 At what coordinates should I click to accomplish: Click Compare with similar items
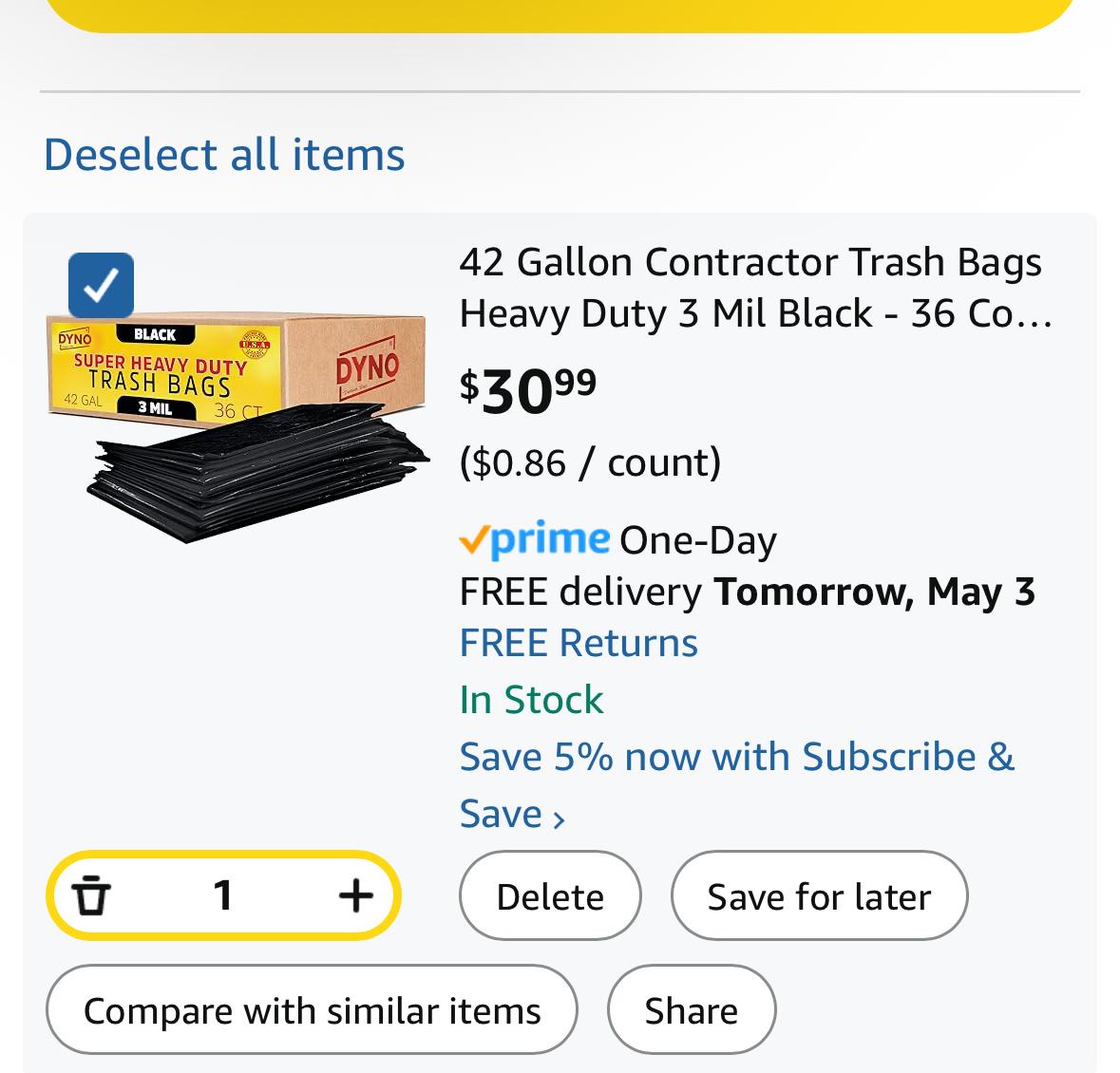point(312,1009)
